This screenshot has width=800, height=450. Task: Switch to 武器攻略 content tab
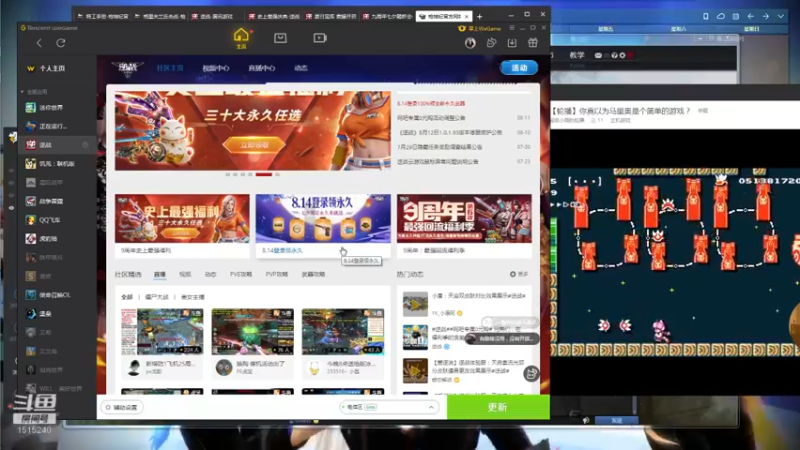pyautogui.click(x=313, y=274)
